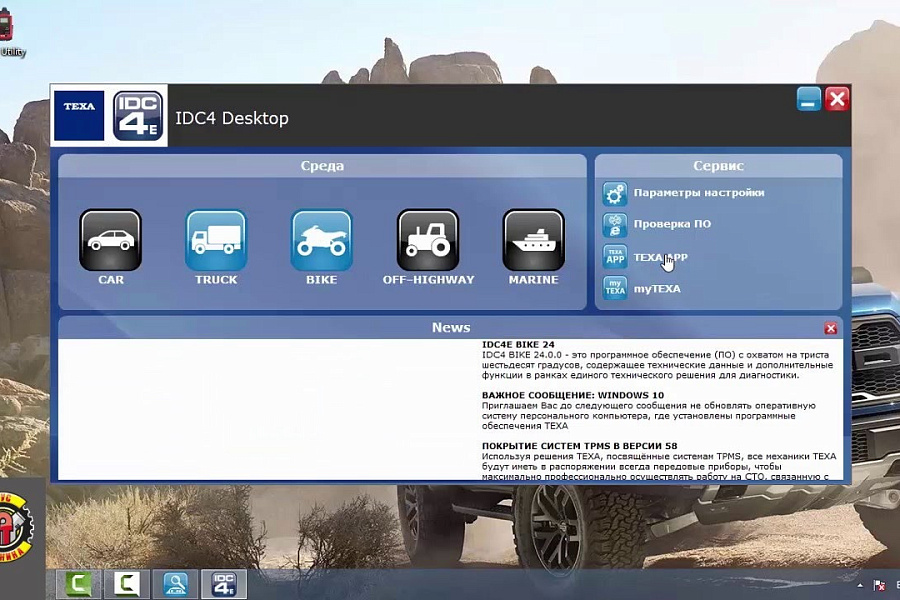This screenshot has width=900, height=600.
Task: Minimize the IDC4 Desktop window
Action: pos(809,99)
